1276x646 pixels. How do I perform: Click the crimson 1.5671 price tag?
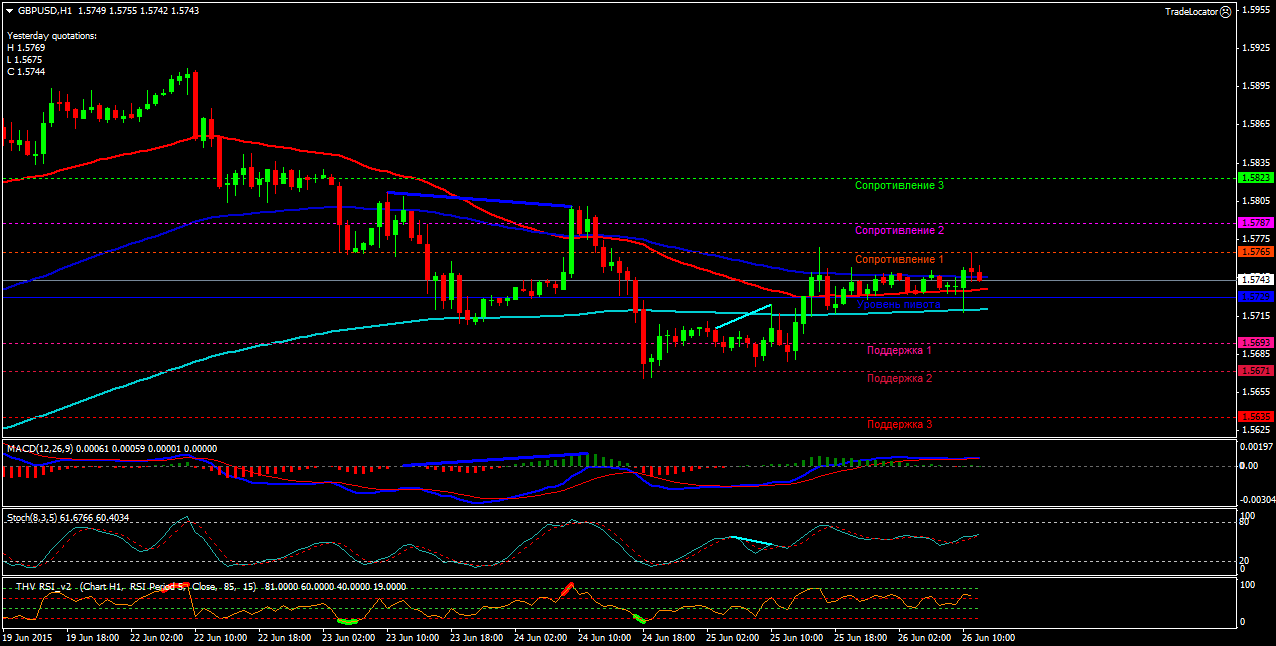1255,371
